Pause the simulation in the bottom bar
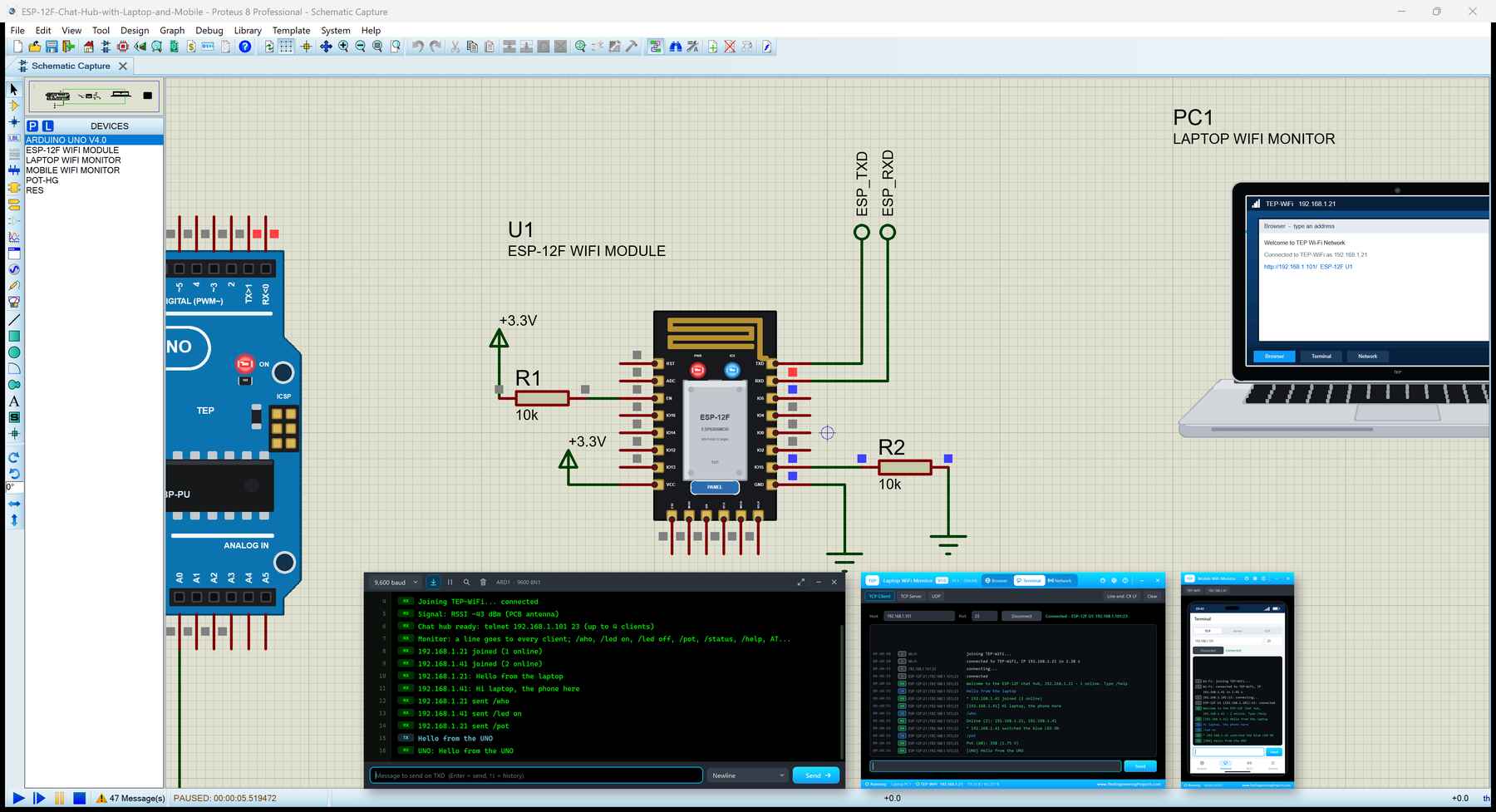This screenshot has width=1496, height=812. click(59, 798)
